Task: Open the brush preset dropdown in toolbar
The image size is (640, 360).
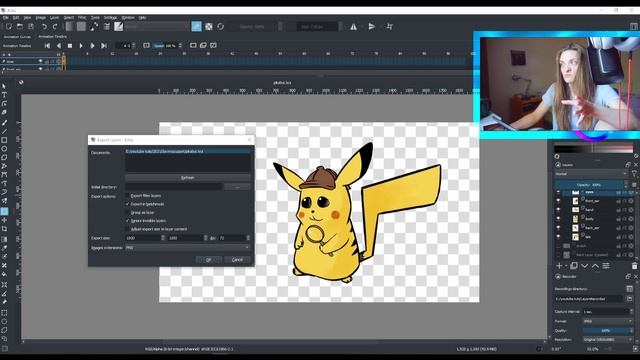Action: click(156, 27)
